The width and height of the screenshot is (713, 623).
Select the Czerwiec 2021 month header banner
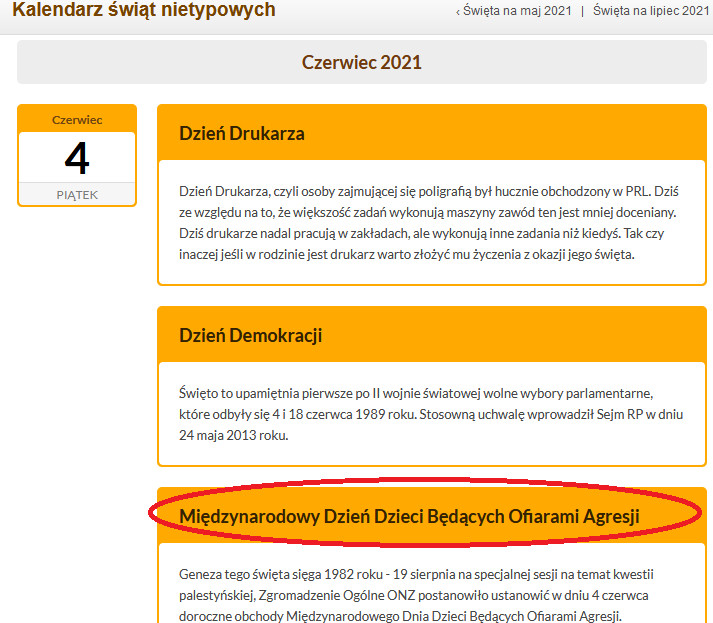pos(362,62)
